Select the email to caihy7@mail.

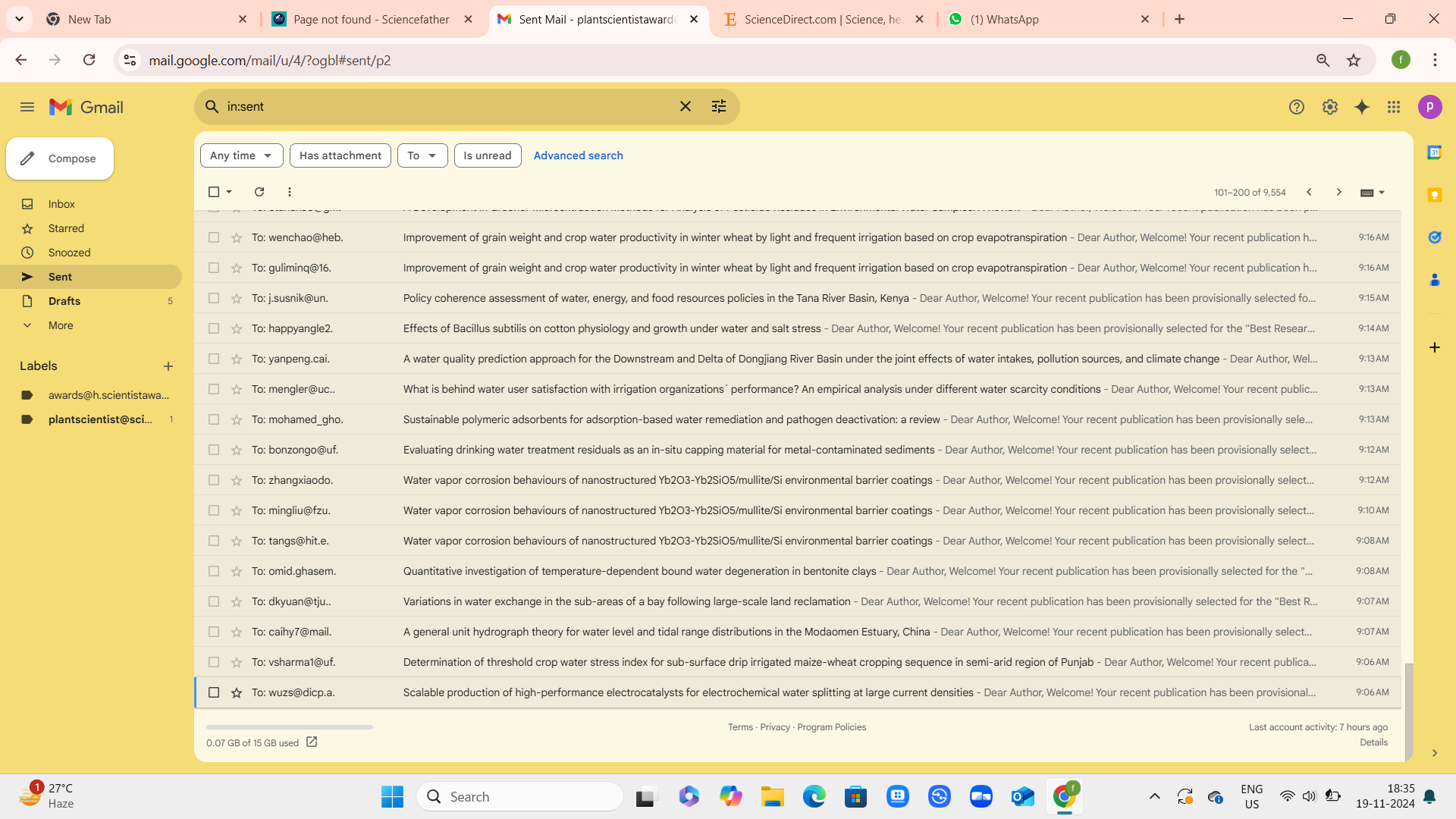214,632
